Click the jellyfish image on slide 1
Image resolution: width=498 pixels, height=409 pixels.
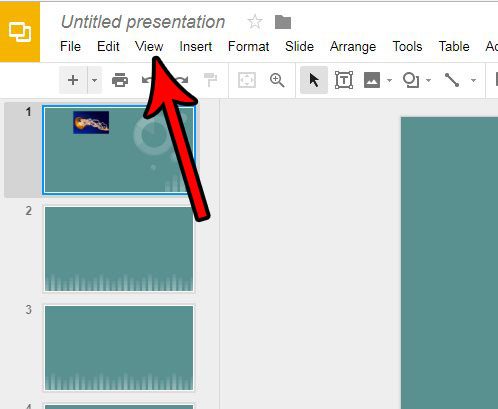pyautogui.click(x=91, y=123)
